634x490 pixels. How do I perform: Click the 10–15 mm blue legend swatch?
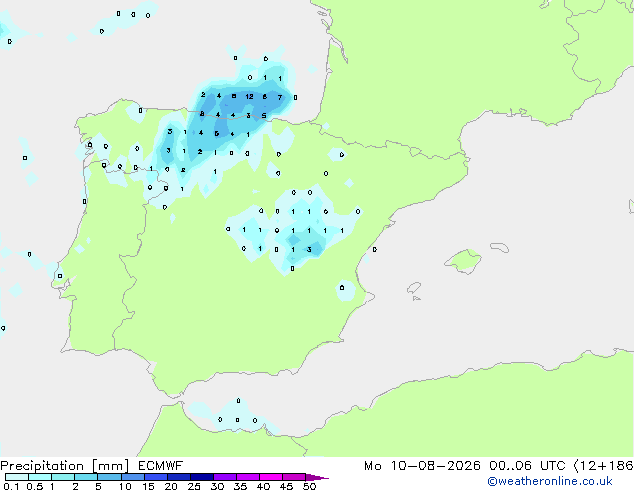pyautogui.click(x=132, y=477)
